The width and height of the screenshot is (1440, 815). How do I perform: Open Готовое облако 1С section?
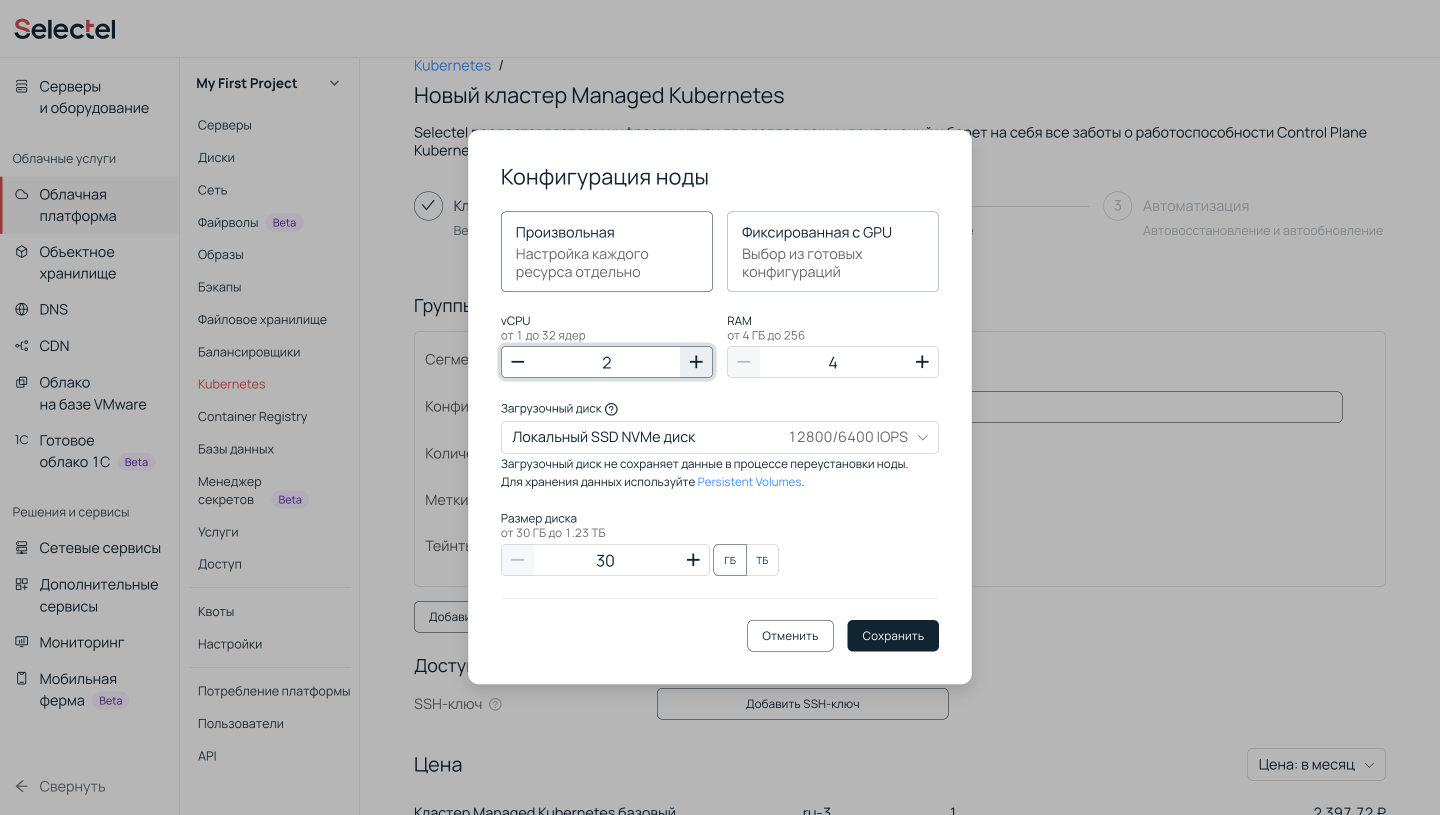point(89,450)
